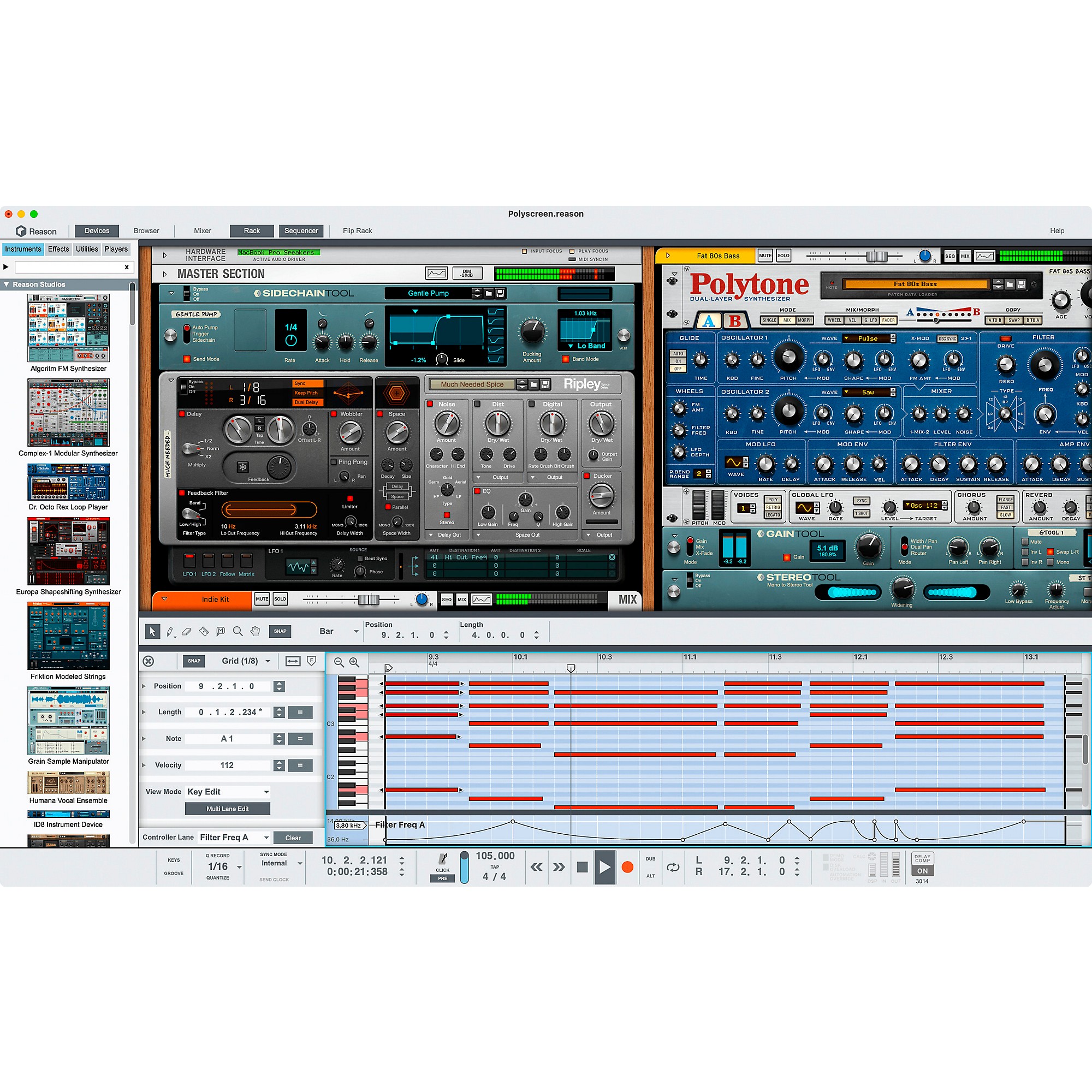Viewport: 1092px width, 1092px height.
Task: Solo the Indie Kit device
Action: coord(280,598)
